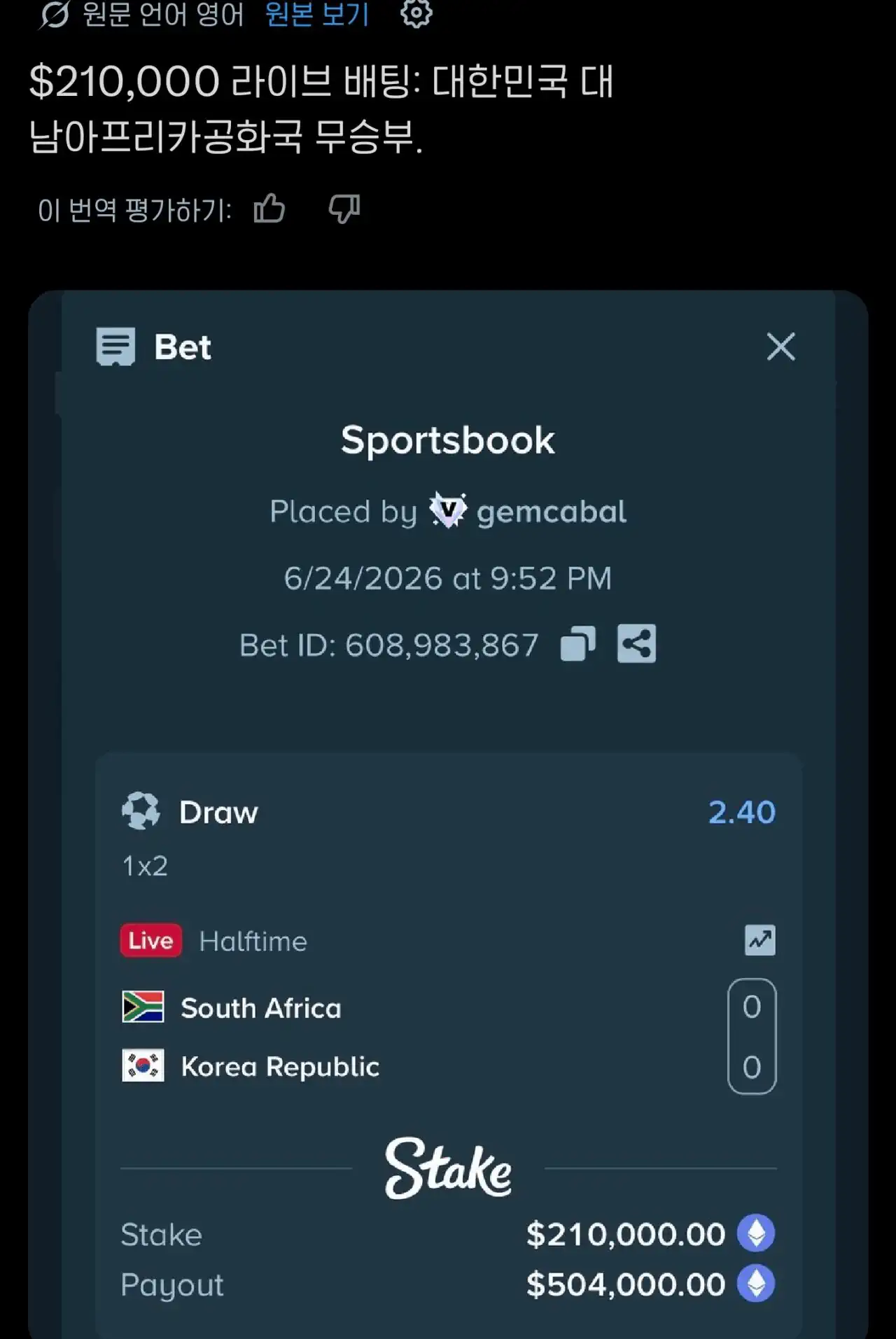The height and width of the screenshot is (1339, 896).
Task: Rate the translation with thumbs down
Action: (344, 209)
